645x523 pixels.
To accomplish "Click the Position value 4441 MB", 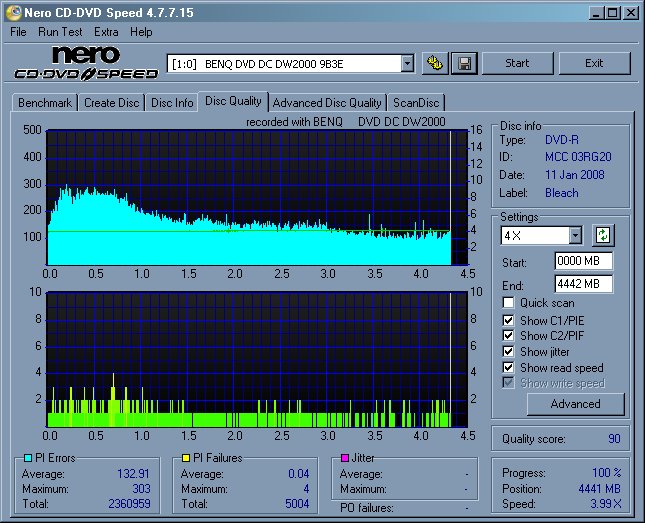I will pyautogui.click(x=599, y=489).
